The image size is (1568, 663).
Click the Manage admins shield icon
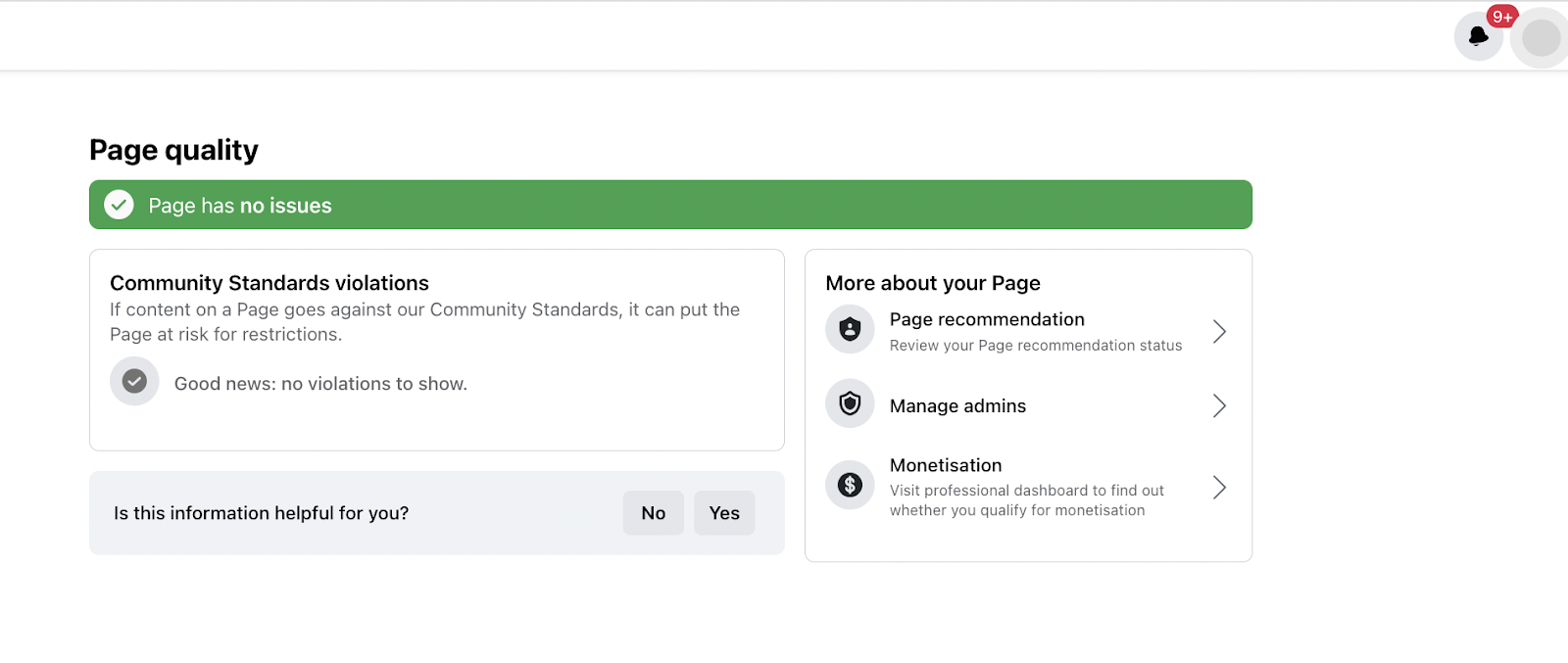pyautogui.click(x=850, y=403)
